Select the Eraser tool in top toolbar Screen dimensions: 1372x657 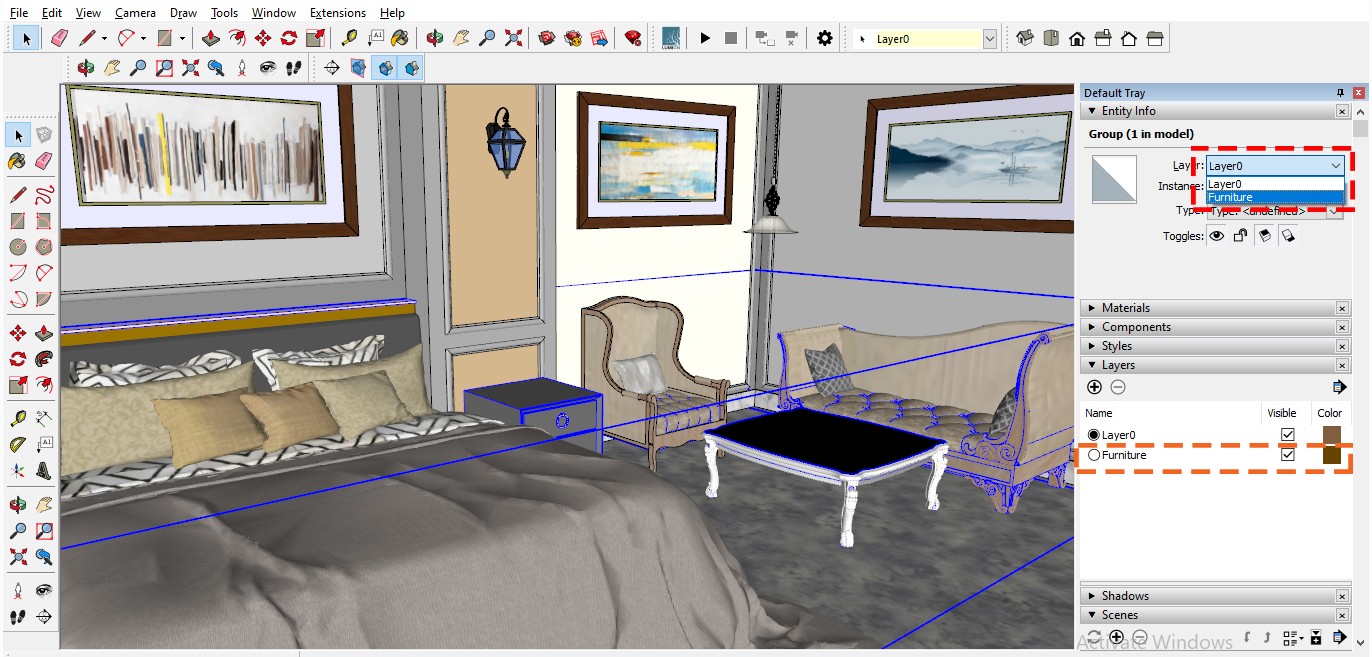click(58, 38)
